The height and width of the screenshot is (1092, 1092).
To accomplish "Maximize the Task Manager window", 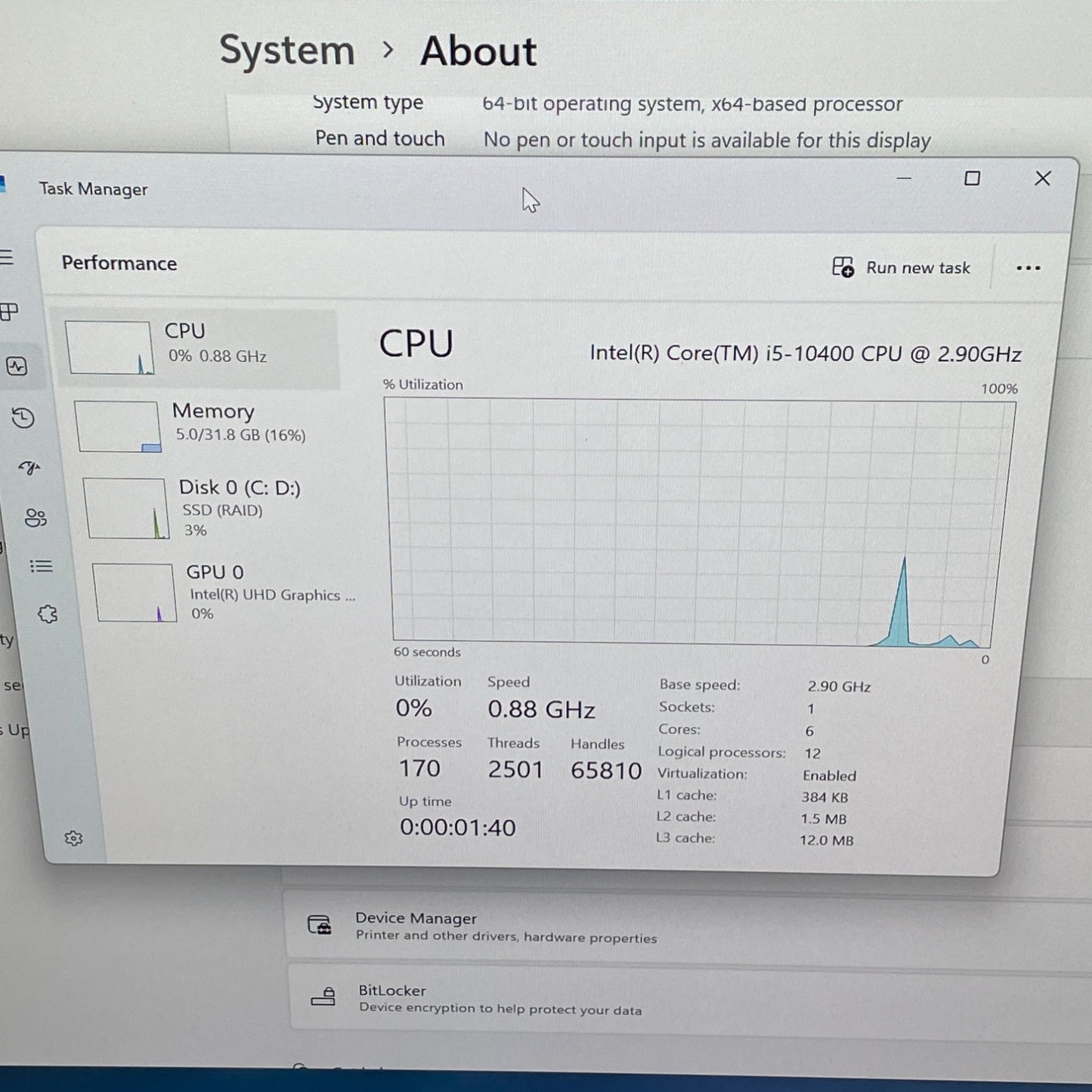I will [972, 178].
